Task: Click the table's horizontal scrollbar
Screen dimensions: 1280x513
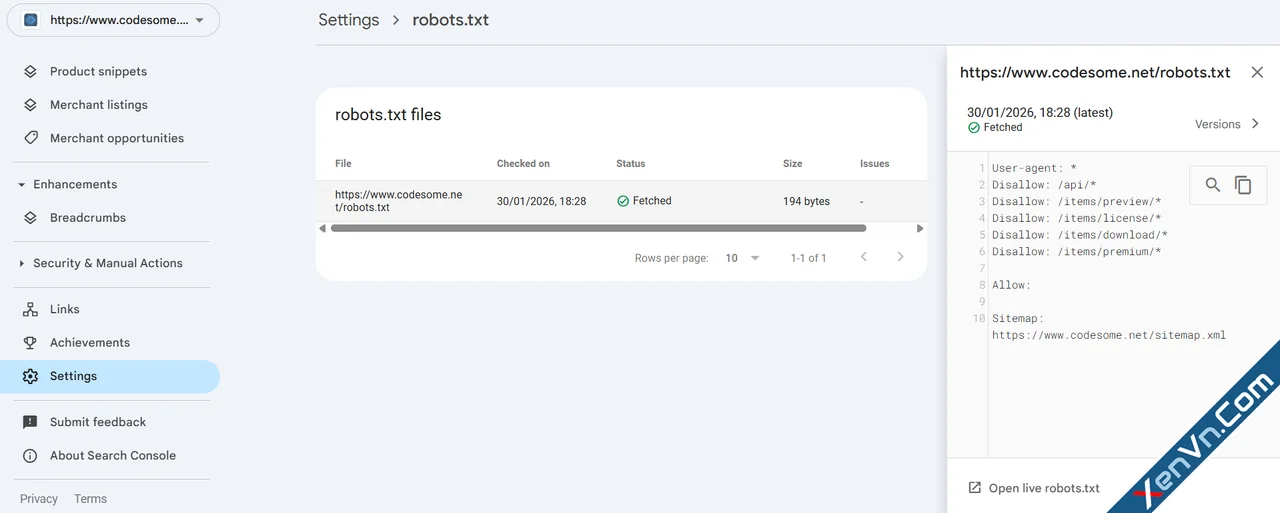Action: pyautogui.click(x=598, y=228)
